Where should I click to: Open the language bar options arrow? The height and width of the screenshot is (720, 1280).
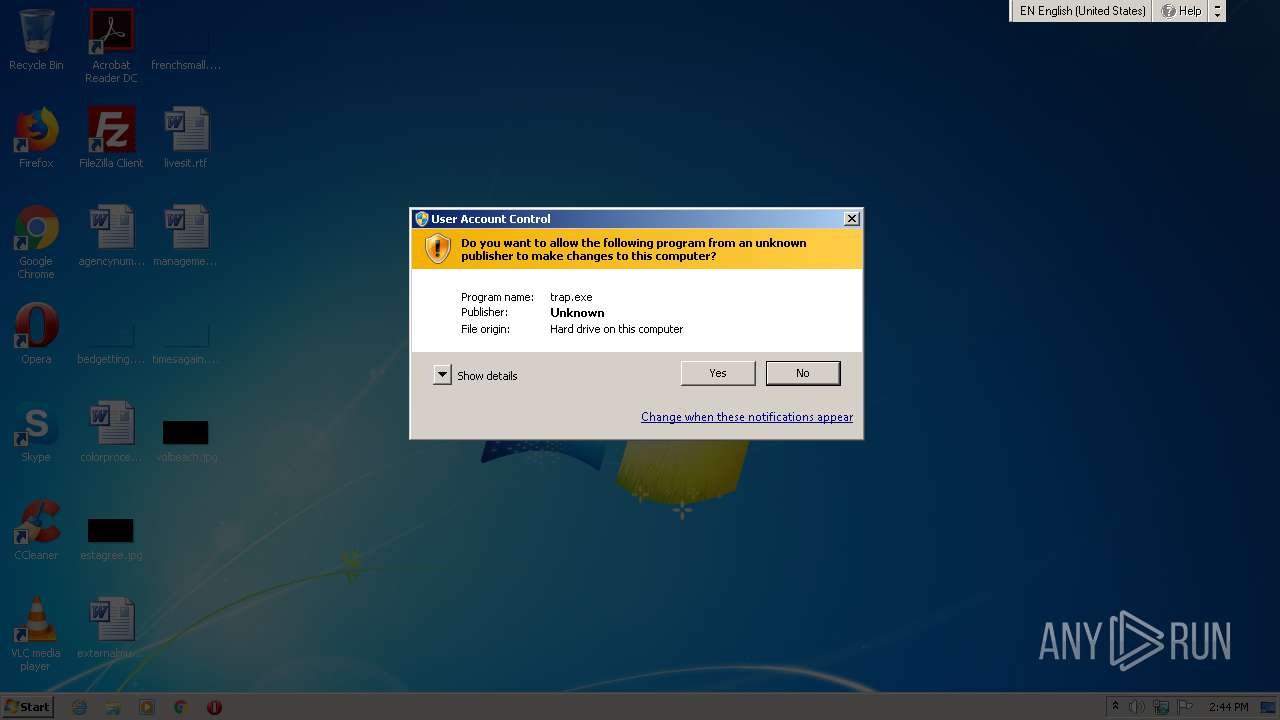coord(1217,11)
